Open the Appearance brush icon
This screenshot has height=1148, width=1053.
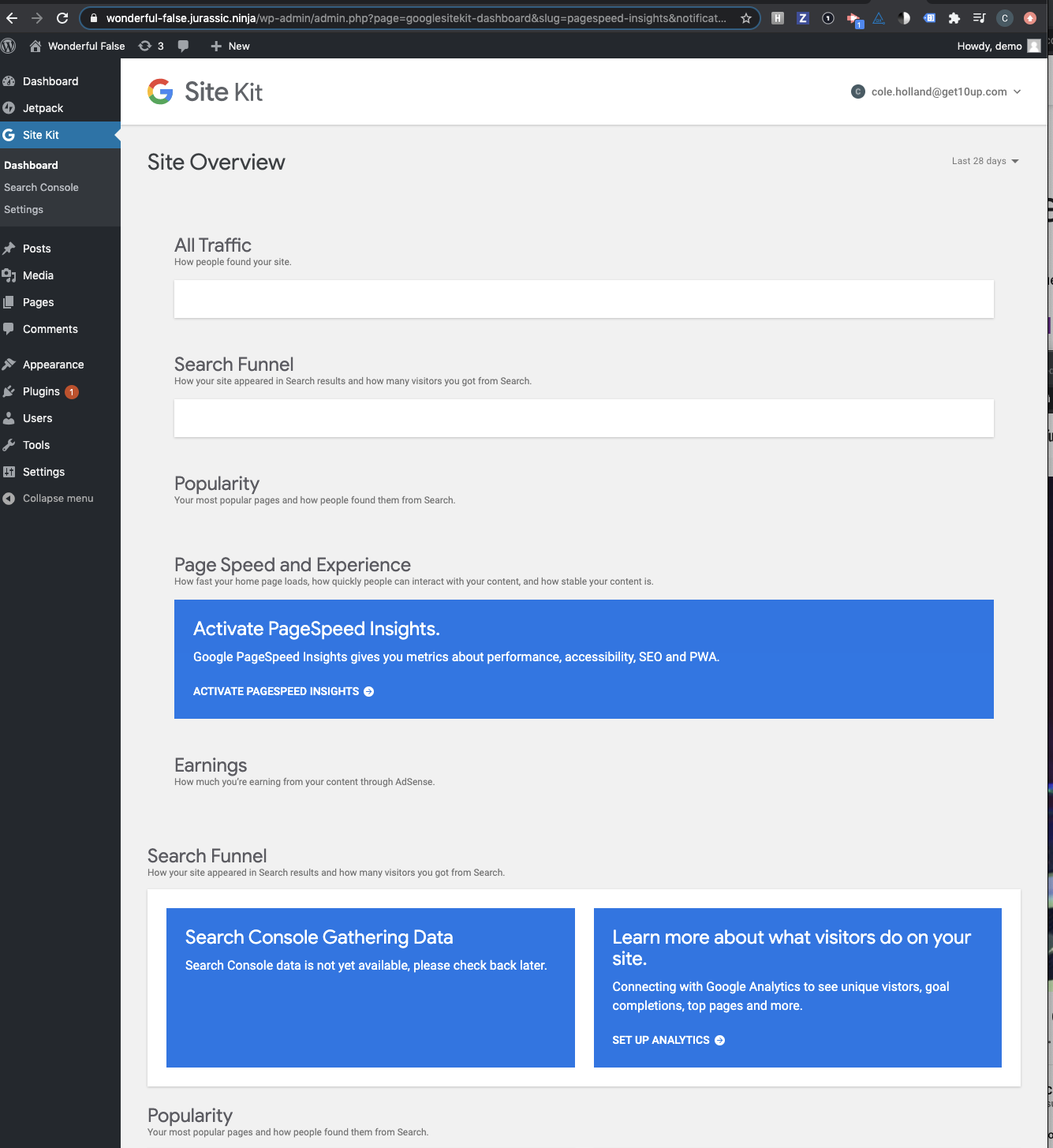9,364
